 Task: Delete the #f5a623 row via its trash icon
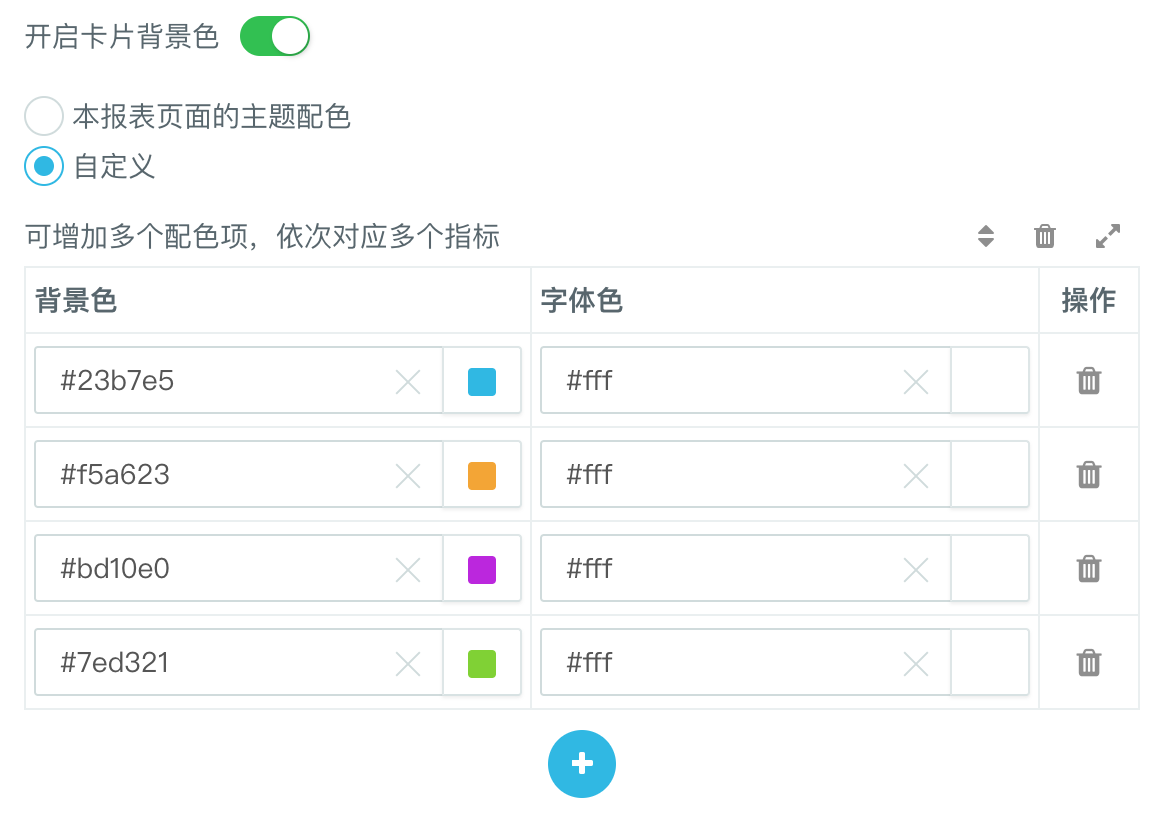1089,474
